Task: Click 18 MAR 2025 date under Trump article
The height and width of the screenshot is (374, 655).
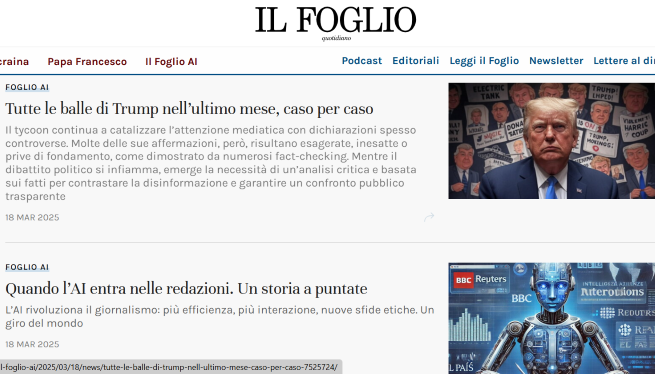Action: 32,217
